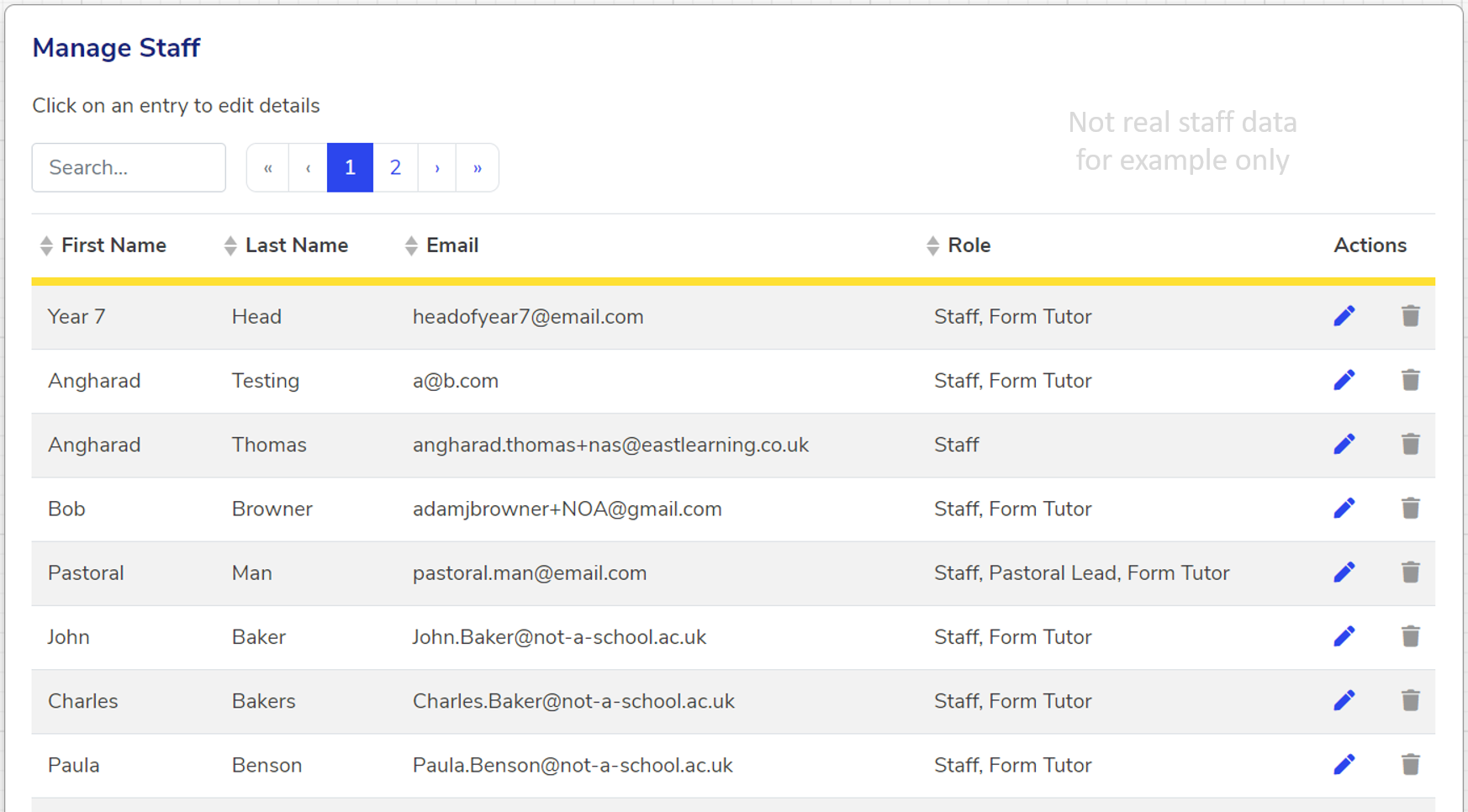Delete the Angharad Testing staff entry
The width and height of the screenshot is (1468, 812).
click(x=1410, y=380)
